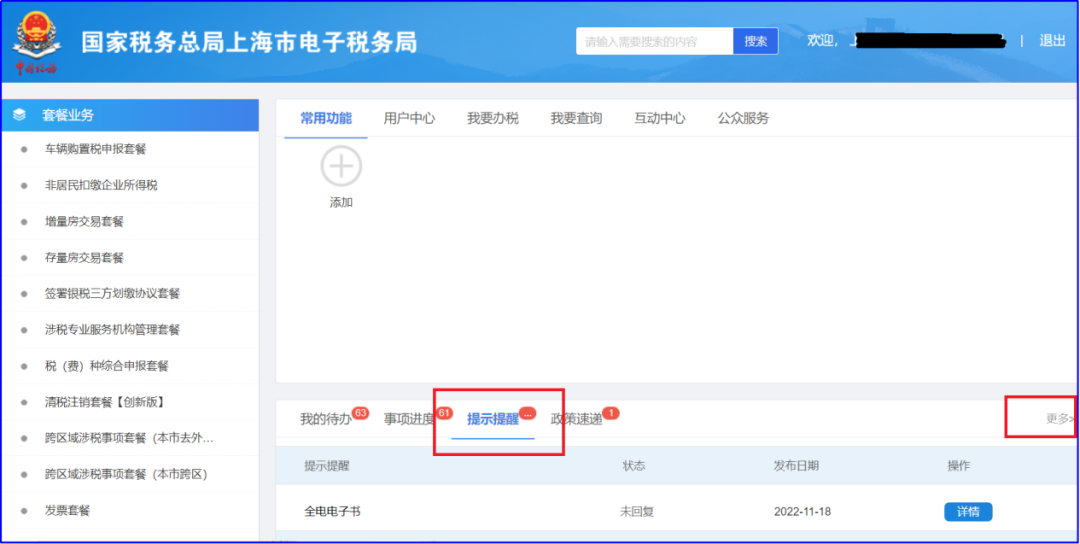Select the 提示提醒 tab
This screenshot has width=1080, height=544.
pyautogui.click(x=492, y=419)
